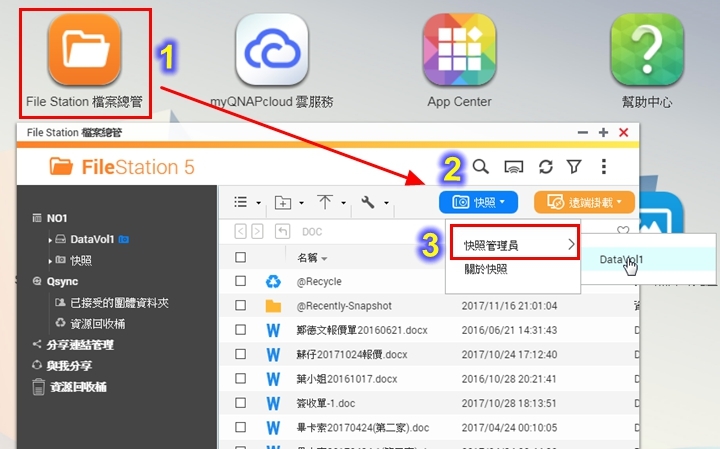The image size is (720, 449).
Task: Check the box for @Recently-Snapshot
Action: [240, 305]
